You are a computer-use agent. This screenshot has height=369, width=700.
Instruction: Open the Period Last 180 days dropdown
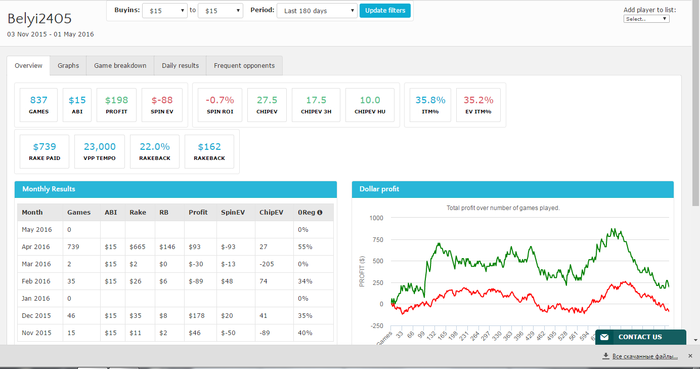coord(317,11)
